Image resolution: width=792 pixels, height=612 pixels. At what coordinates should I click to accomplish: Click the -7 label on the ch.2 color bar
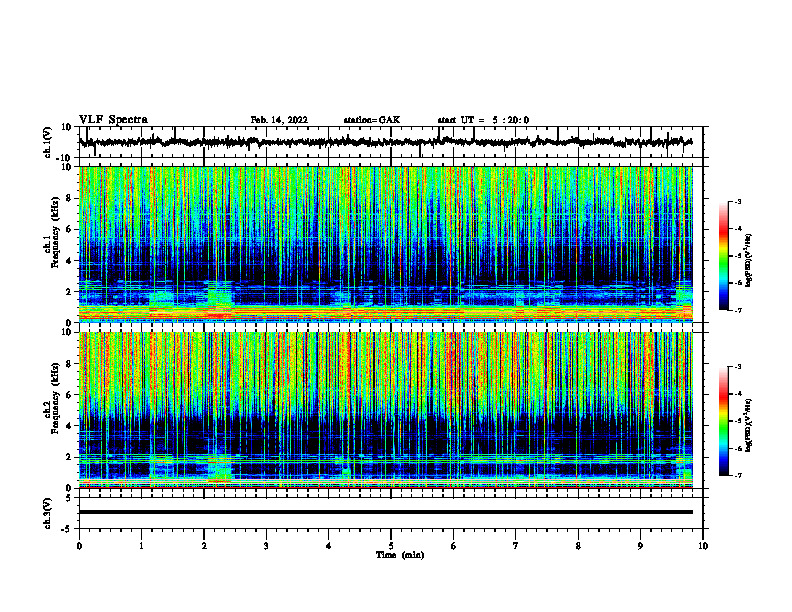click(x=738, y=476)
